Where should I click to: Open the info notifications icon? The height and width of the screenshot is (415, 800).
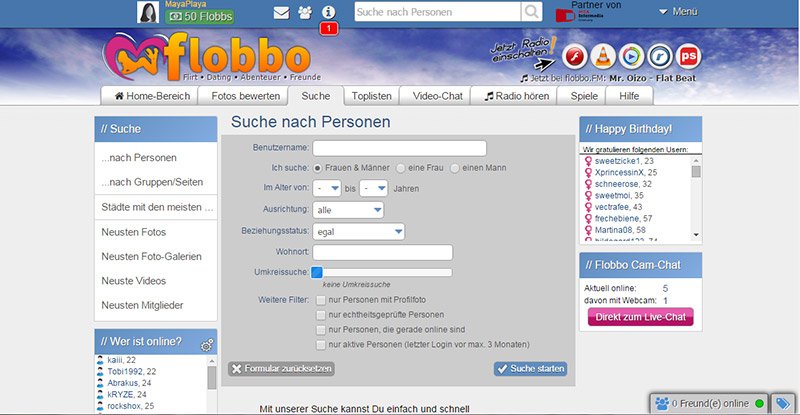(329, 12)
